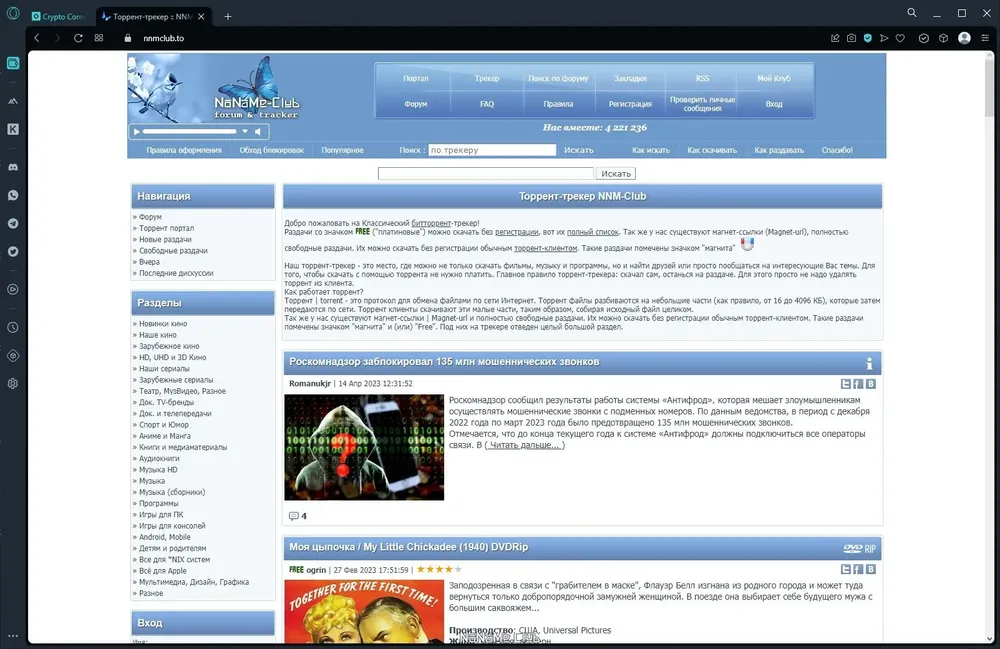Expand the audio player dropdown arrow

(244, 131)
